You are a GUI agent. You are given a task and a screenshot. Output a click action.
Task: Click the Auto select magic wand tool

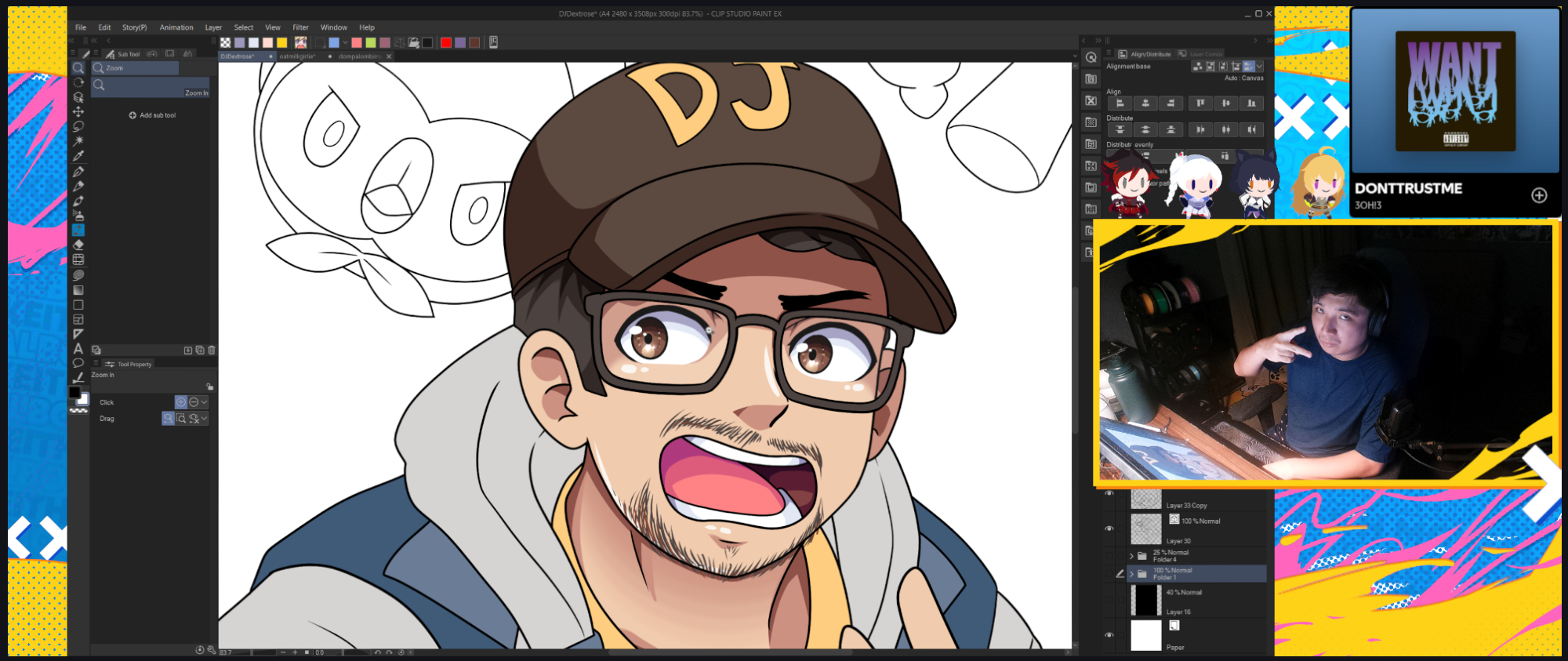pyautogui.click(x=78, y=141)
